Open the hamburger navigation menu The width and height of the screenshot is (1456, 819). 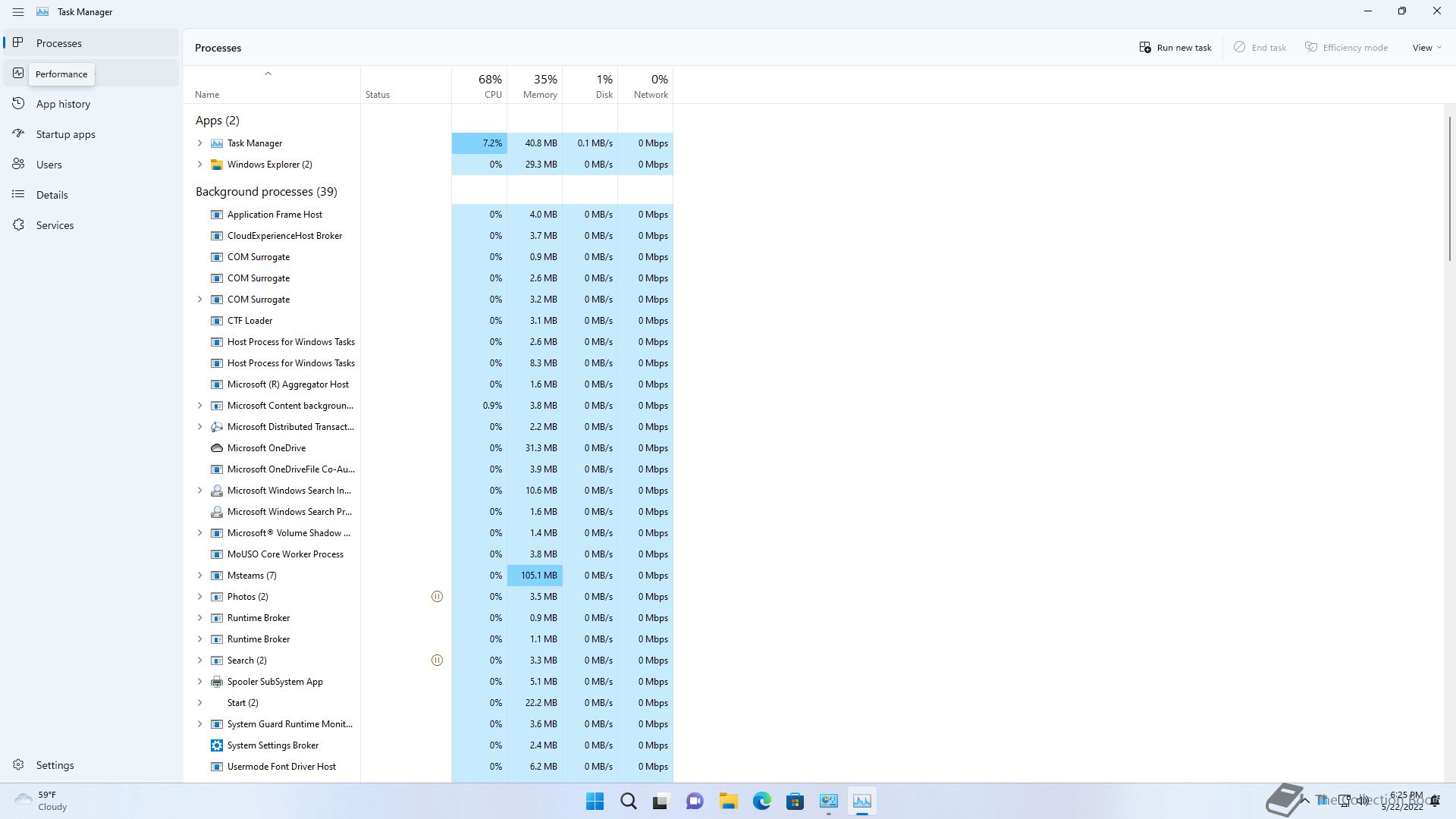coord(18,12)
